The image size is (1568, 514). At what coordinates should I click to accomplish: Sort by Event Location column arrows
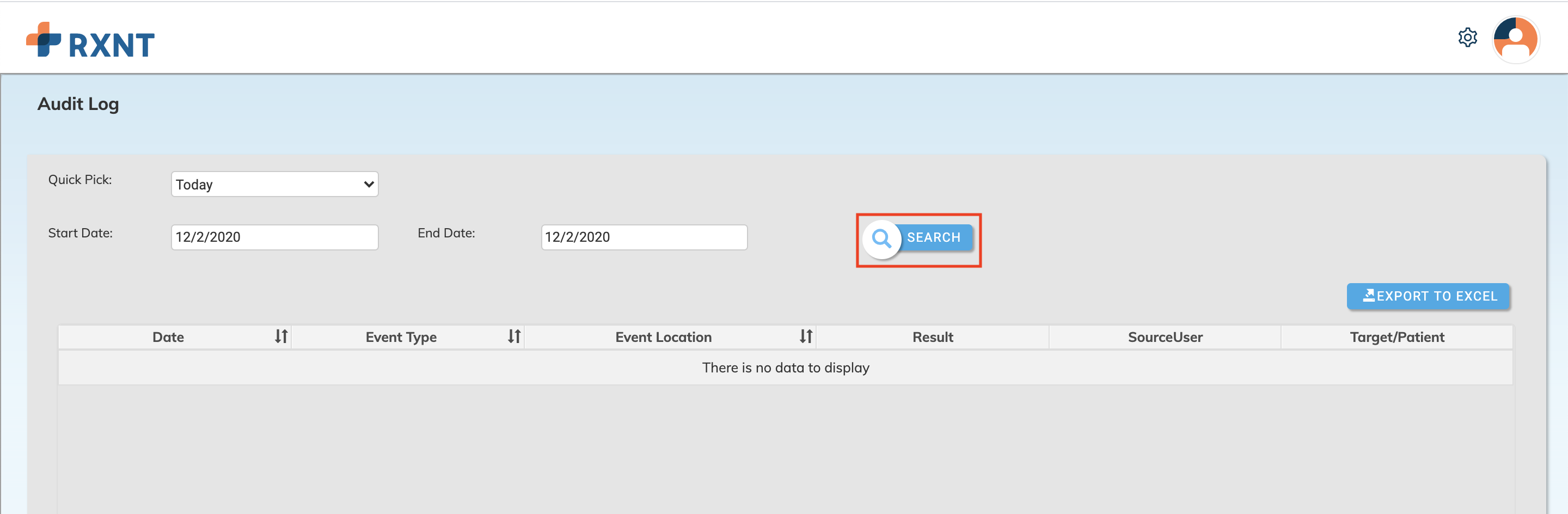(806, 336)
